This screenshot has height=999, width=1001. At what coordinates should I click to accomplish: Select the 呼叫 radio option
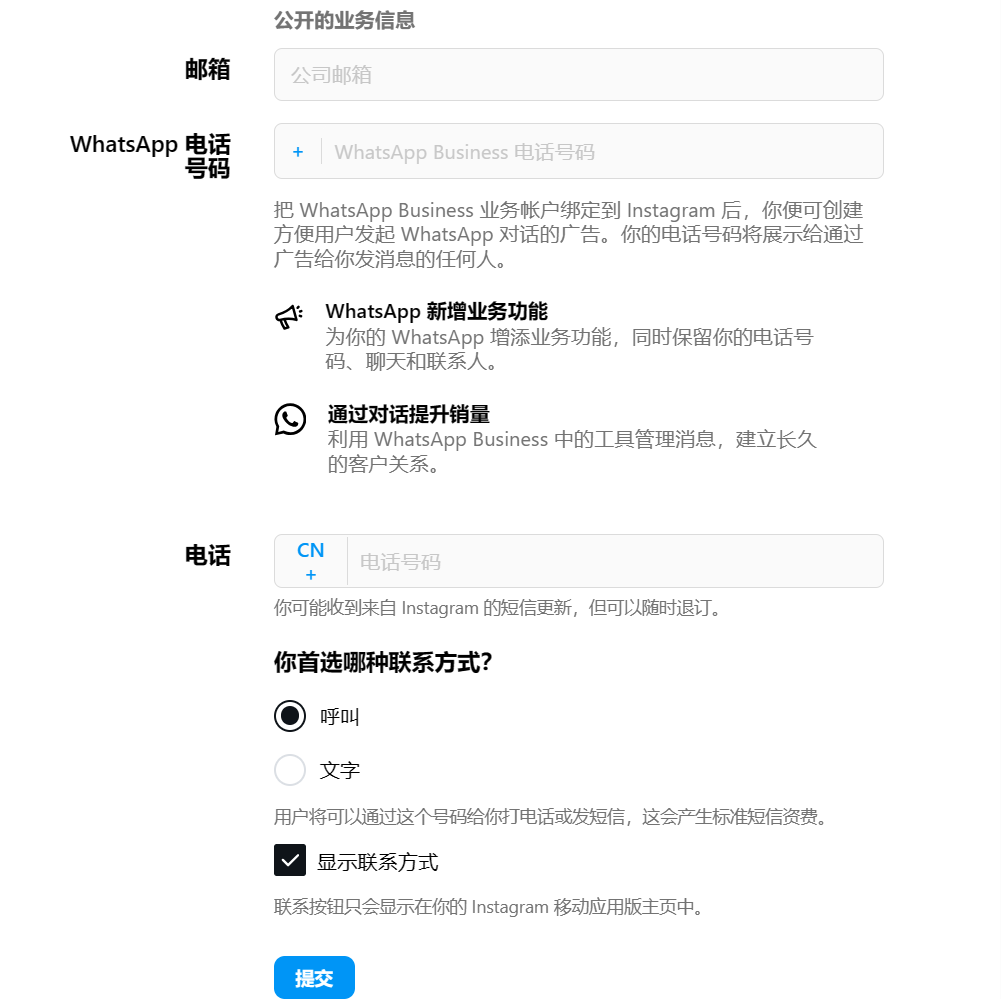point(290,716)
